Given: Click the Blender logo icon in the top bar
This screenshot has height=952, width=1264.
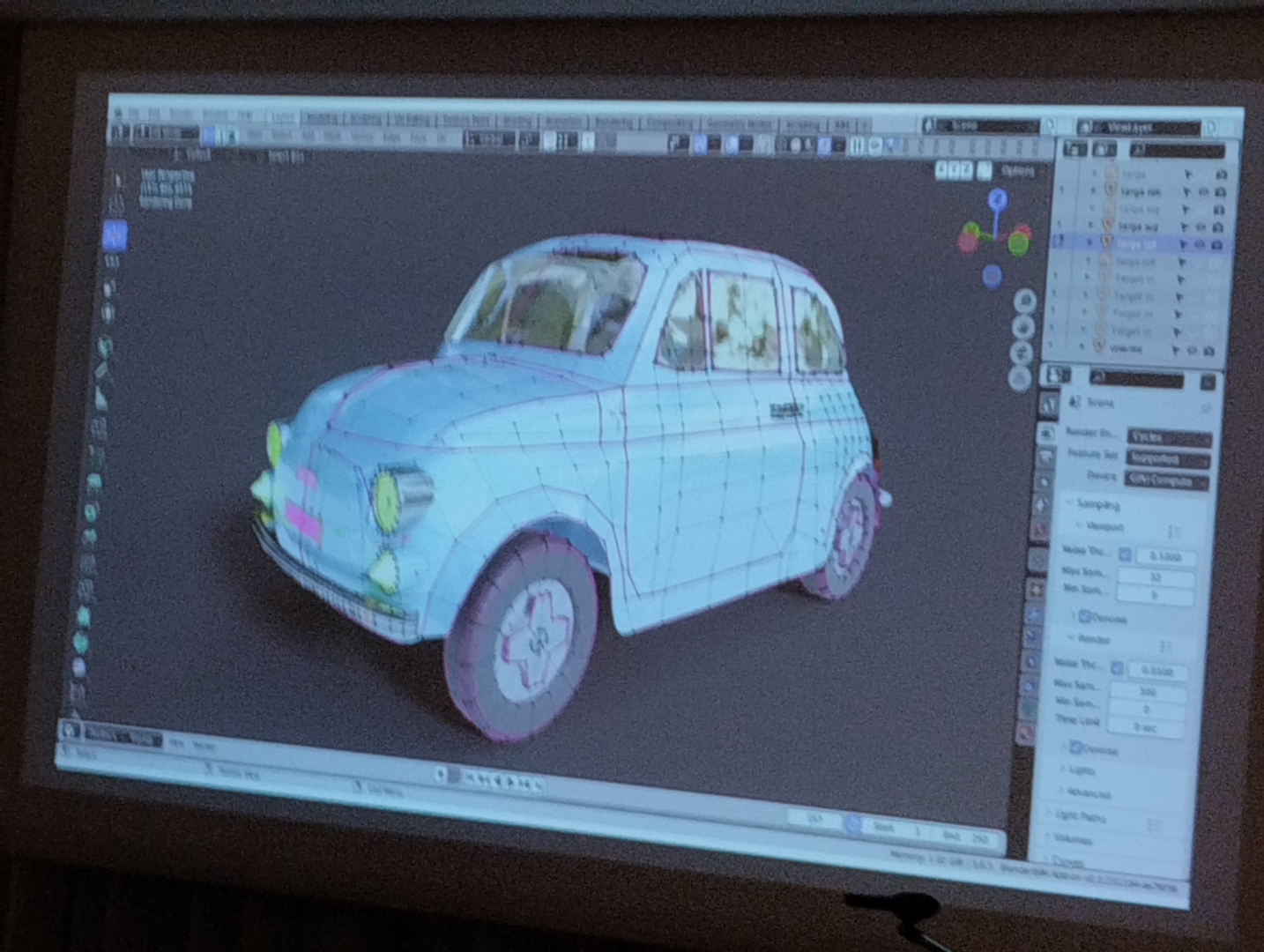Looking at the screenshot, I should [118, 114].
